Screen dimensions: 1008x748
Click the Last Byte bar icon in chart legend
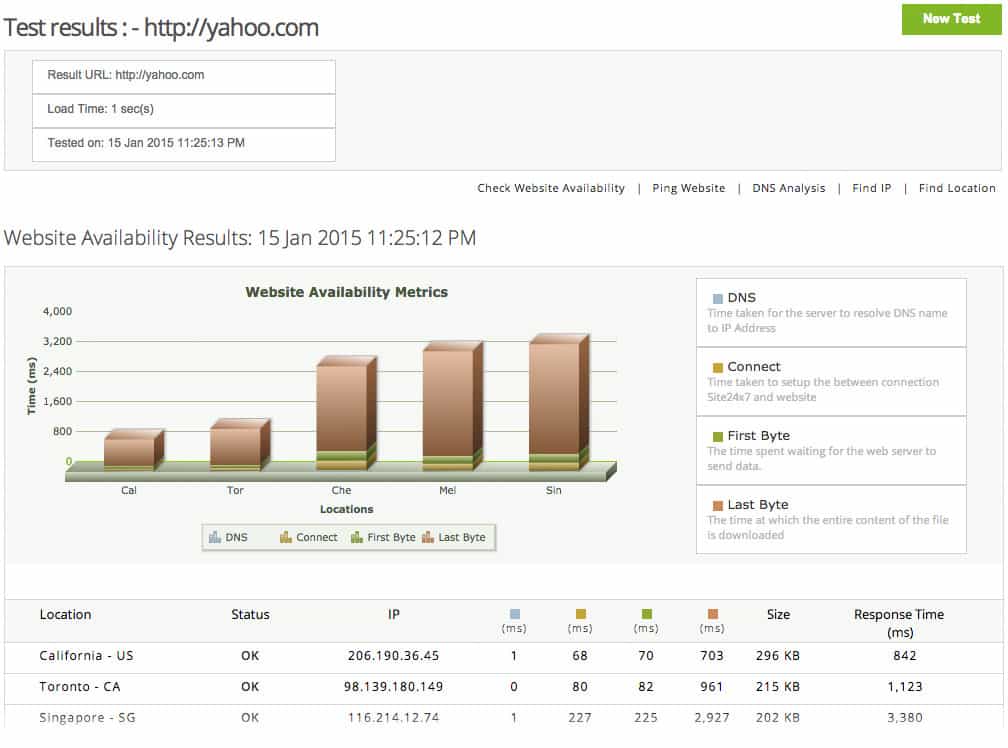428,537
